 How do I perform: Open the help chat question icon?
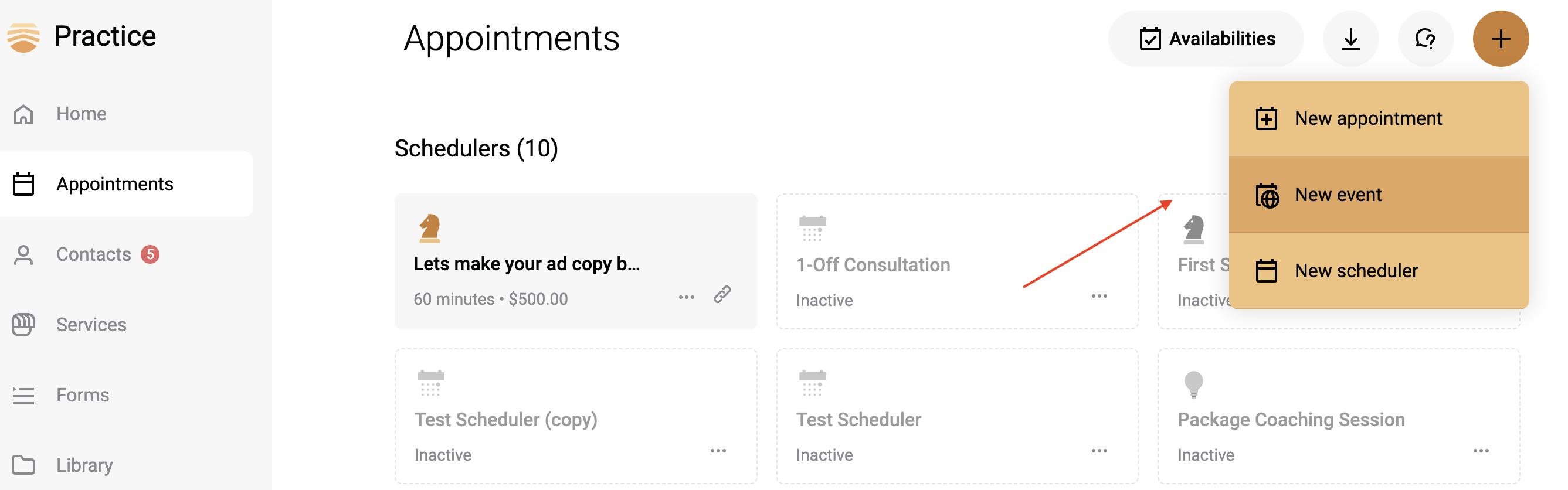1425,38
